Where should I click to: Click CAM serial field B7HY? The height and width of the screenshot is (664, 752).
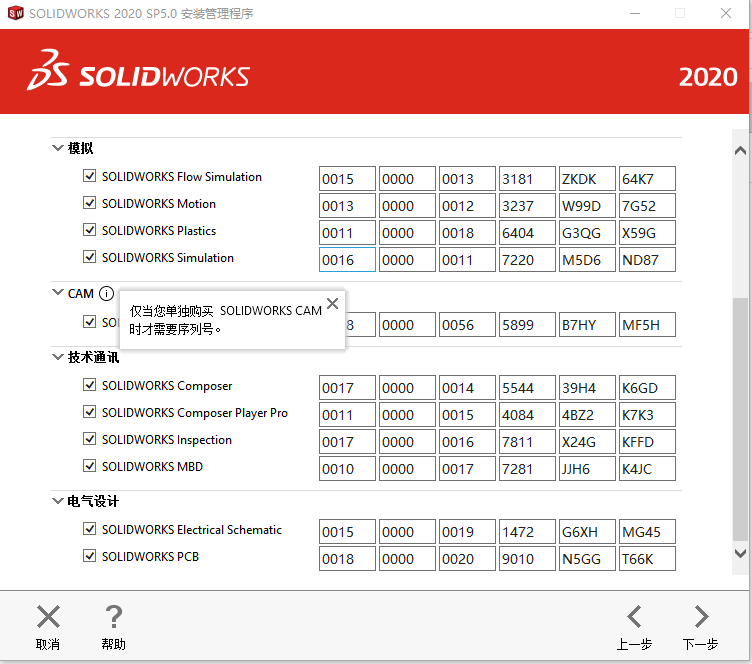[588, 325]
